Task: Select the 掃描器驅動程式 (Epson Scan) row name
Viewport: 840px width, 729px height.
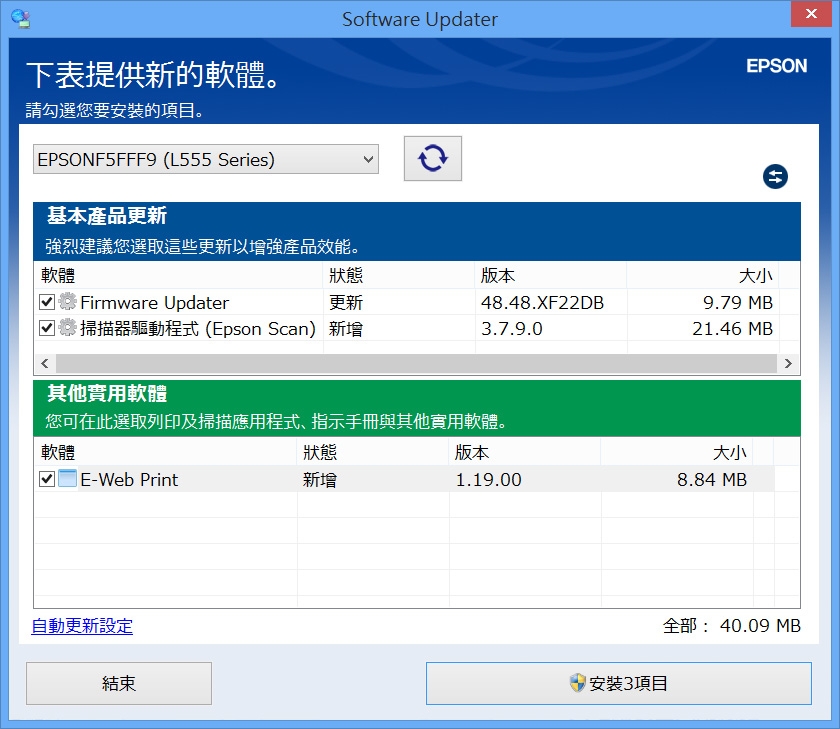Action: (x=198, y=328)
